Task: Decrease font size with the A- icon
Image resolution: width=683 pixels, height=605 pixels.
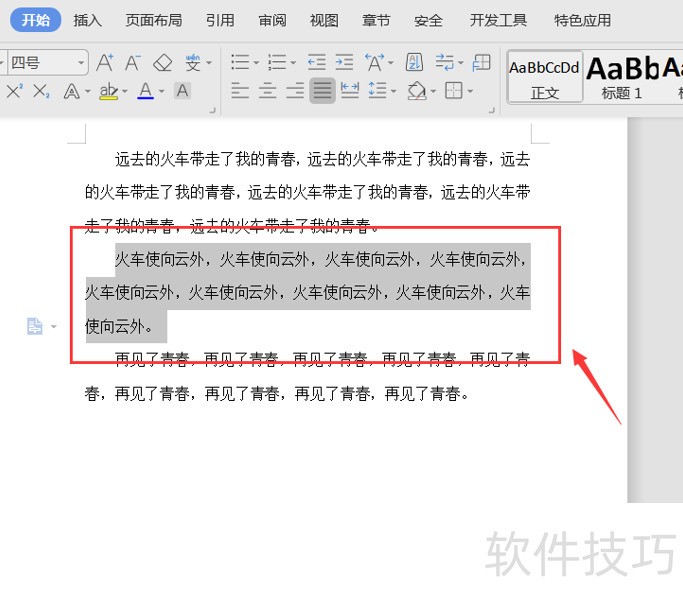Action: pos(133,63)
